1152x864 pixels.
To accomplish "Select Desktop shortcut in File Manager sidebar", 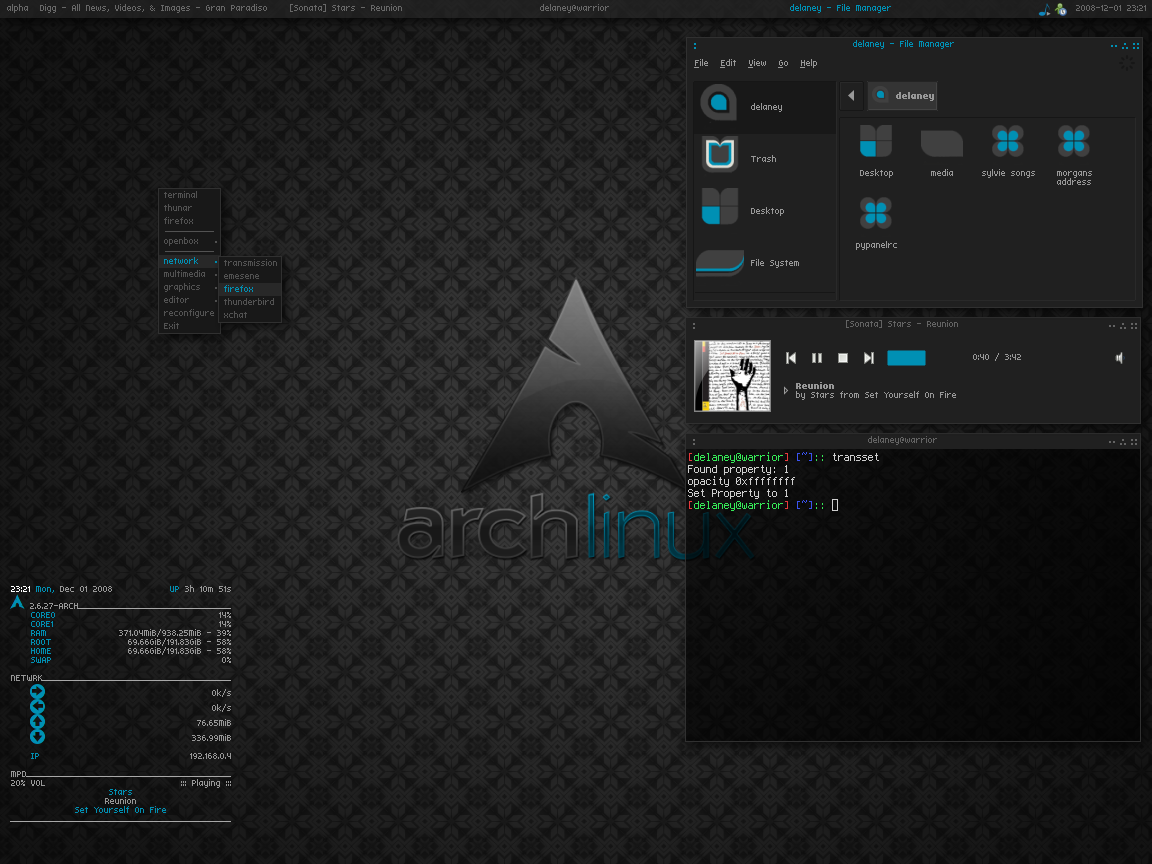I will click(x=764, y=211).
